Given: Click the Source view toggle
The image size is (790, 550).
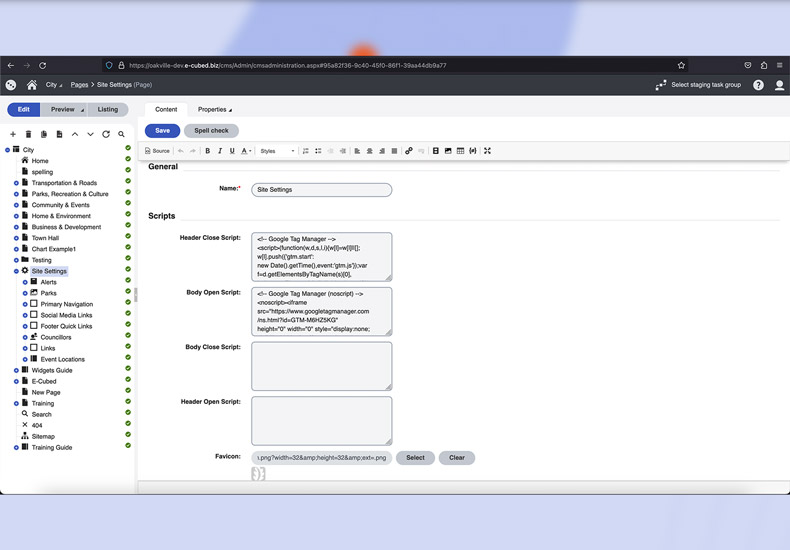Looking at the screenshot, I should coord(157,151).
